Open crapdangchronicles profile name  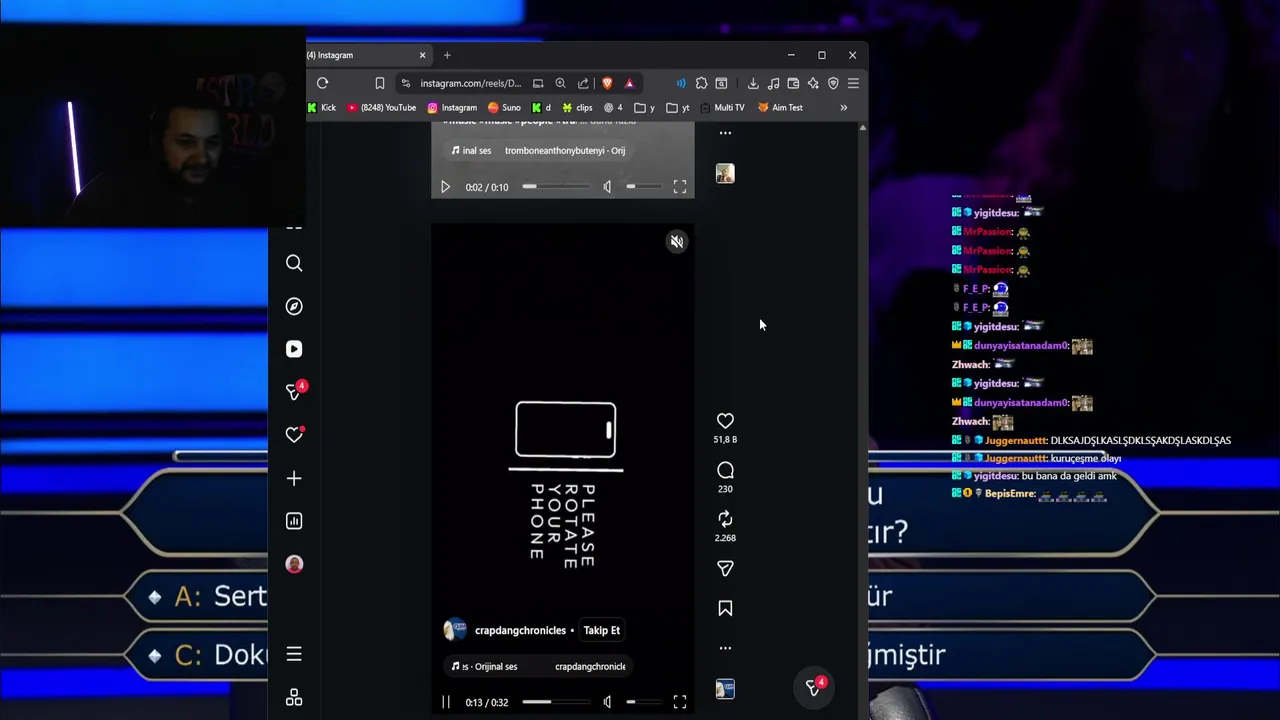(520, 631)
